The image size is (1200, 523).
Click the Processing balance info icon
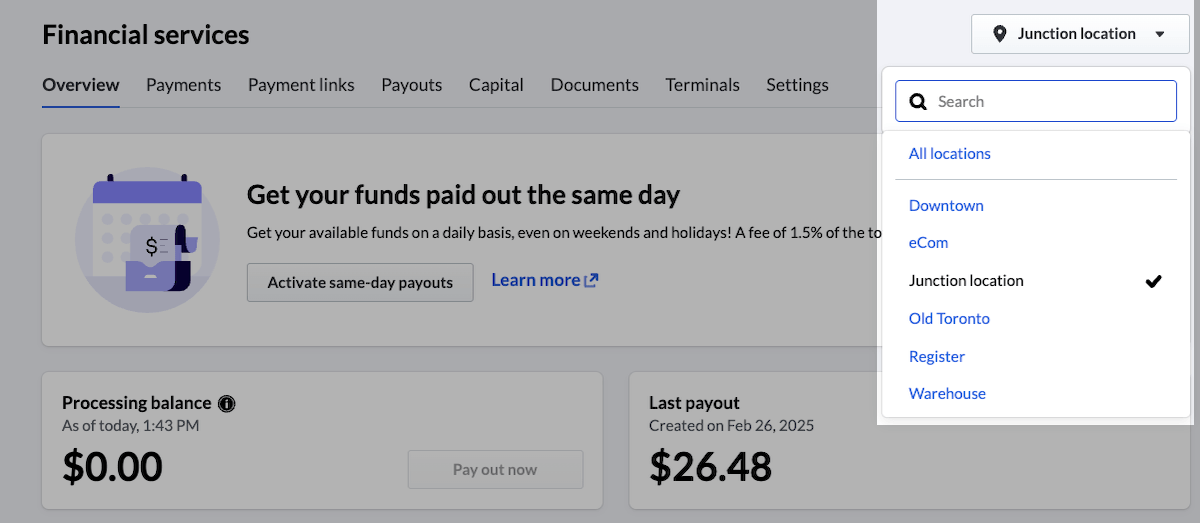[227, 404]
